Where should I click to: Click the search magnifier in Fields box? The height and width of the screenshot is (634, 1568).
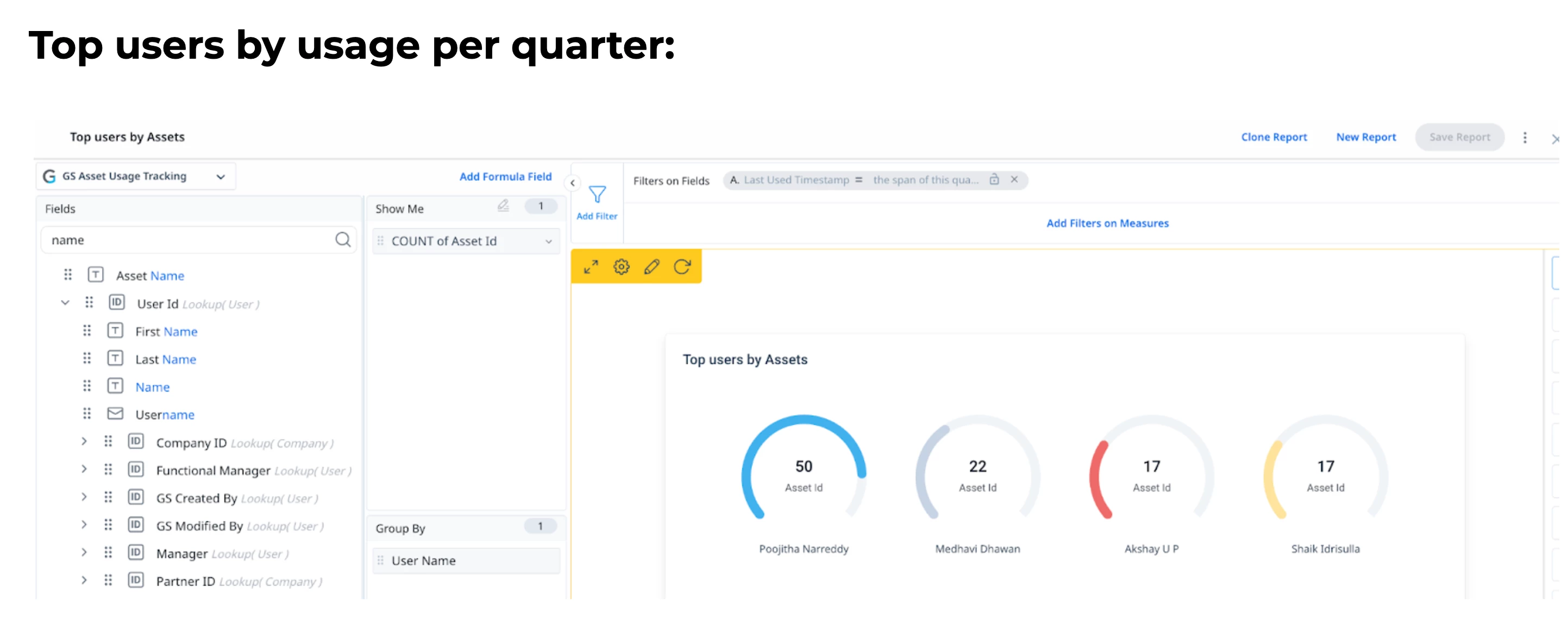[343, 239]
